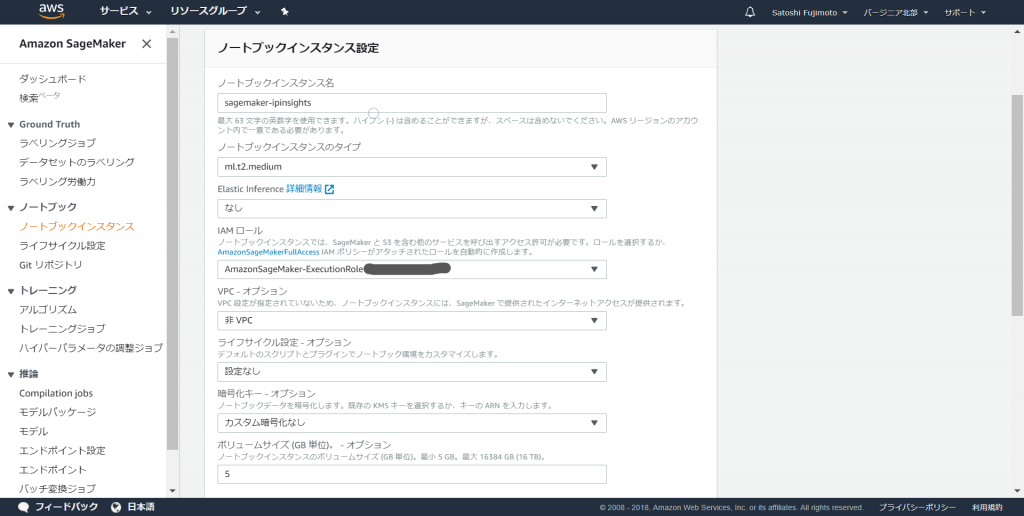Screen dimensions: 1024x516
Task: Open Compilation jobs
Action: point(56,393)
